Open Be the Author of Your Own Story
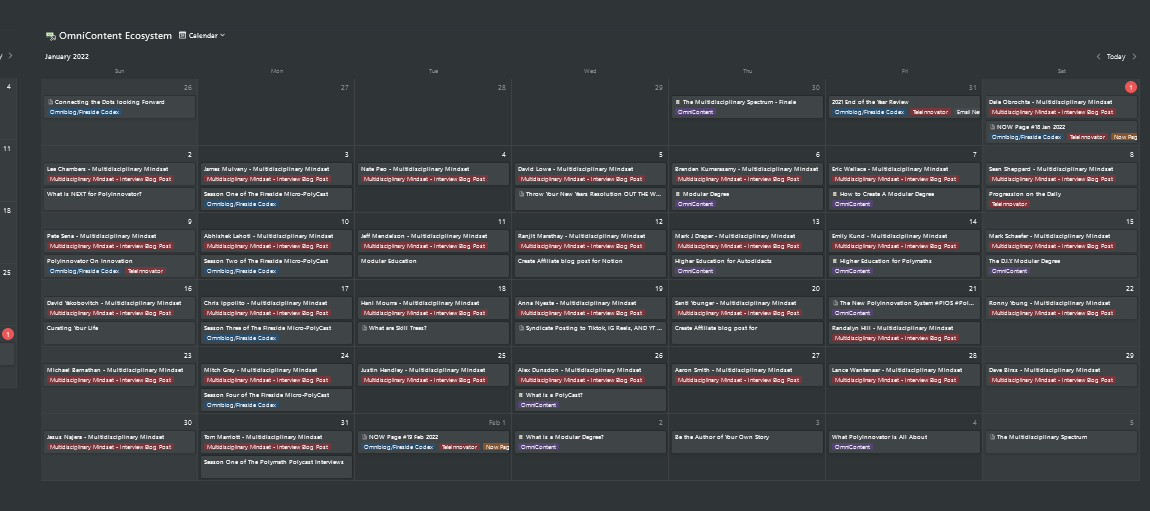Screen dimensions: 1150x511 (722, 437)
